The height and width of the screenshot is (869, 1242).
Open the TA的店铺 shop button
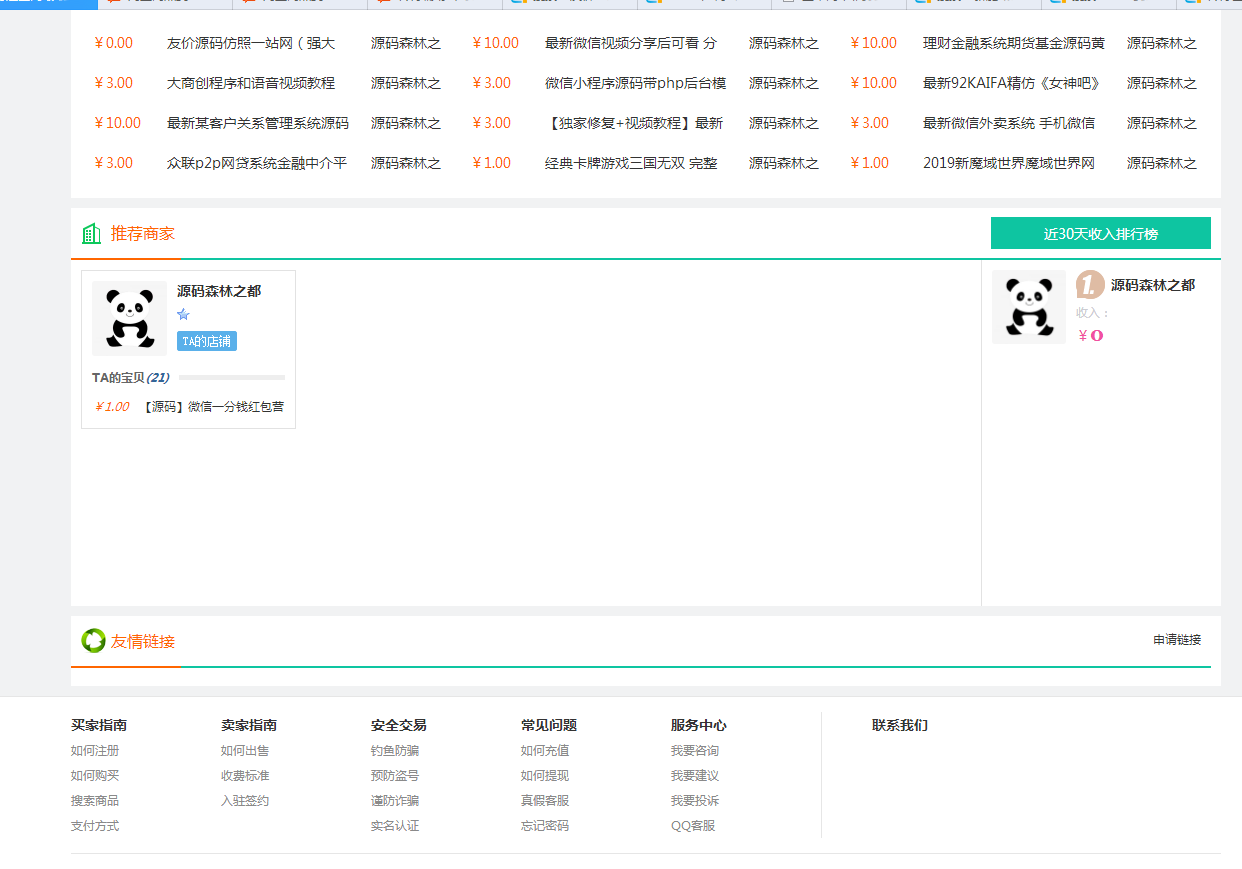206,341
